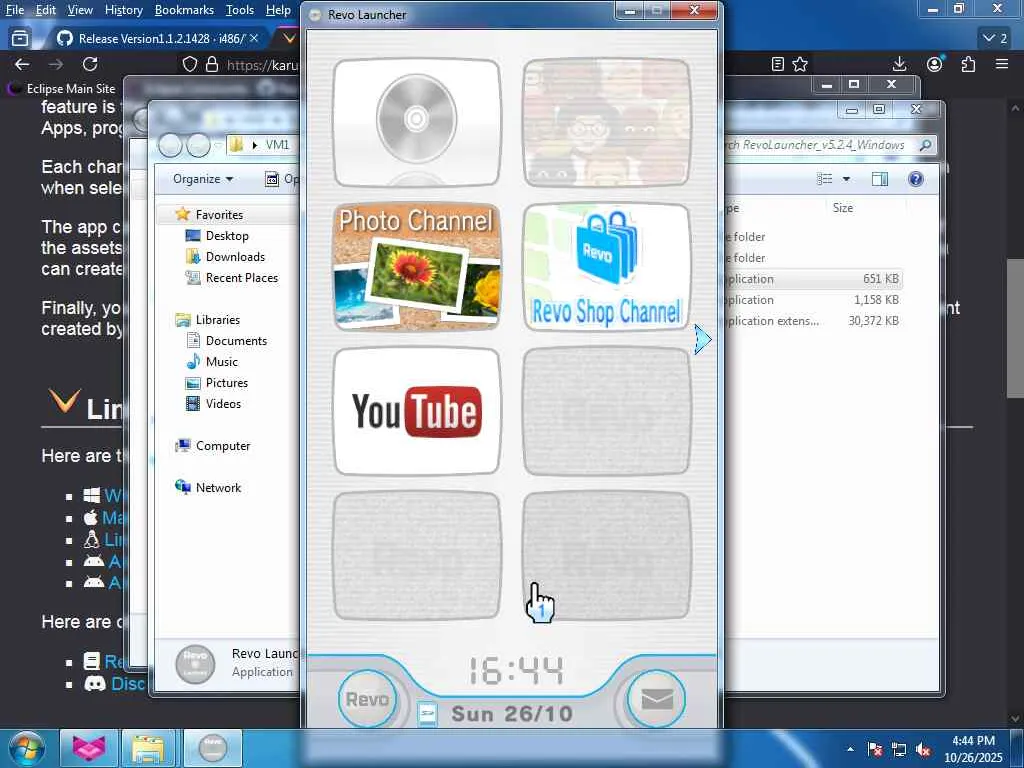The height and width of the screenshot is (768, 1024).
Task: Open the browser downloads panel
Action: click(x=899, y=64)
